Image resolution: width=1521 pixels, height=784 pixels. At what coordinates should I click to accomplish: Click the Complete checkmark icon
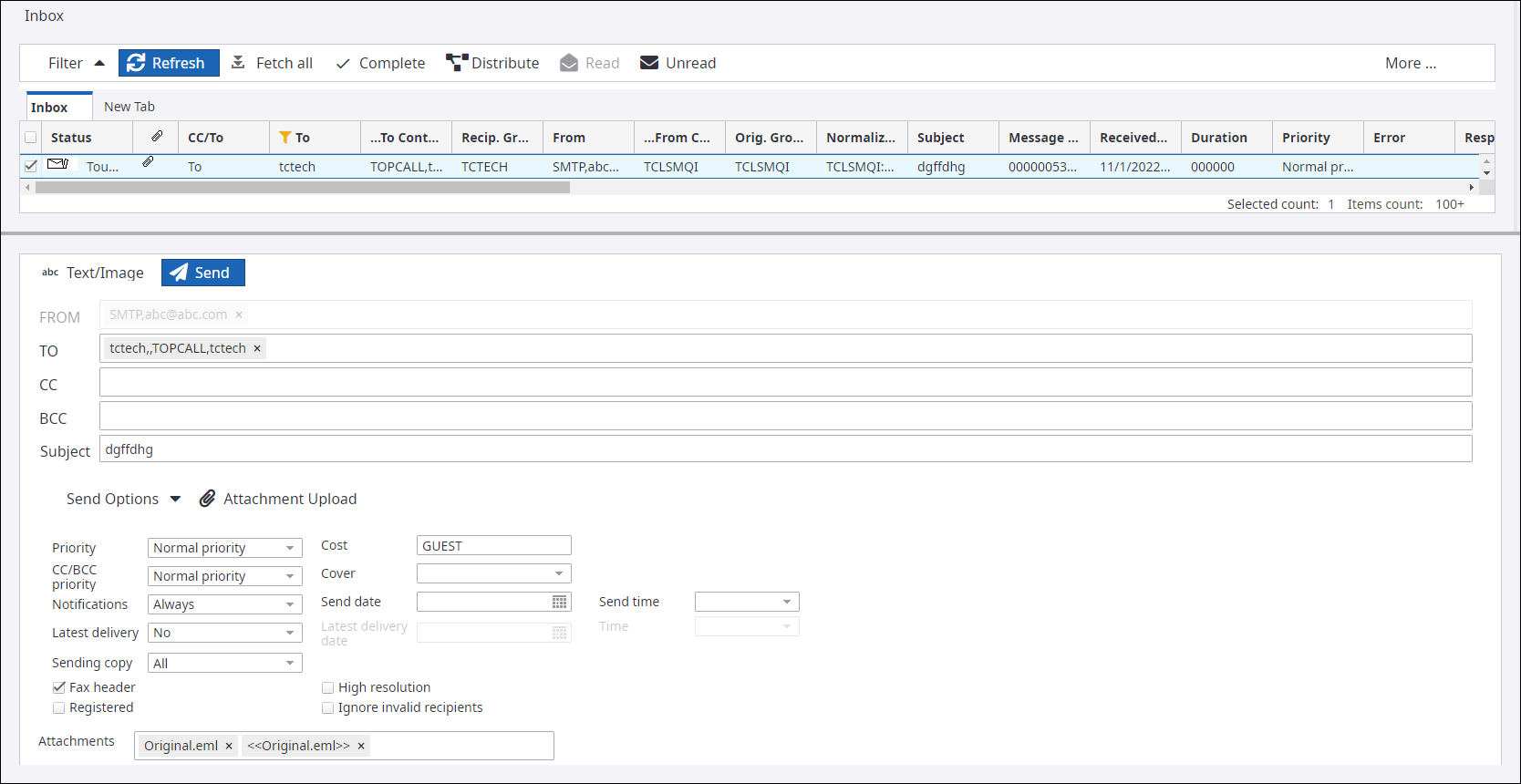coord(343,64)
